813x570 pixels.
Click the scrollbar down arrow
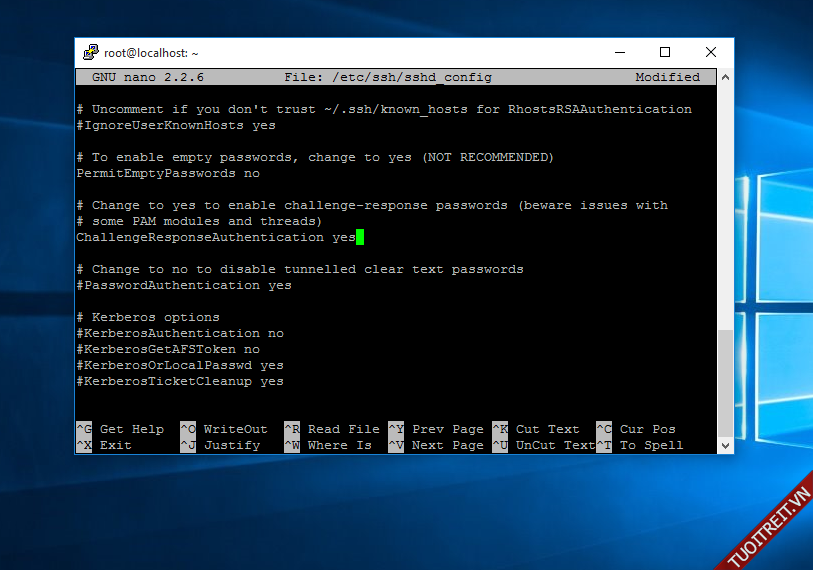coord(726,446)
